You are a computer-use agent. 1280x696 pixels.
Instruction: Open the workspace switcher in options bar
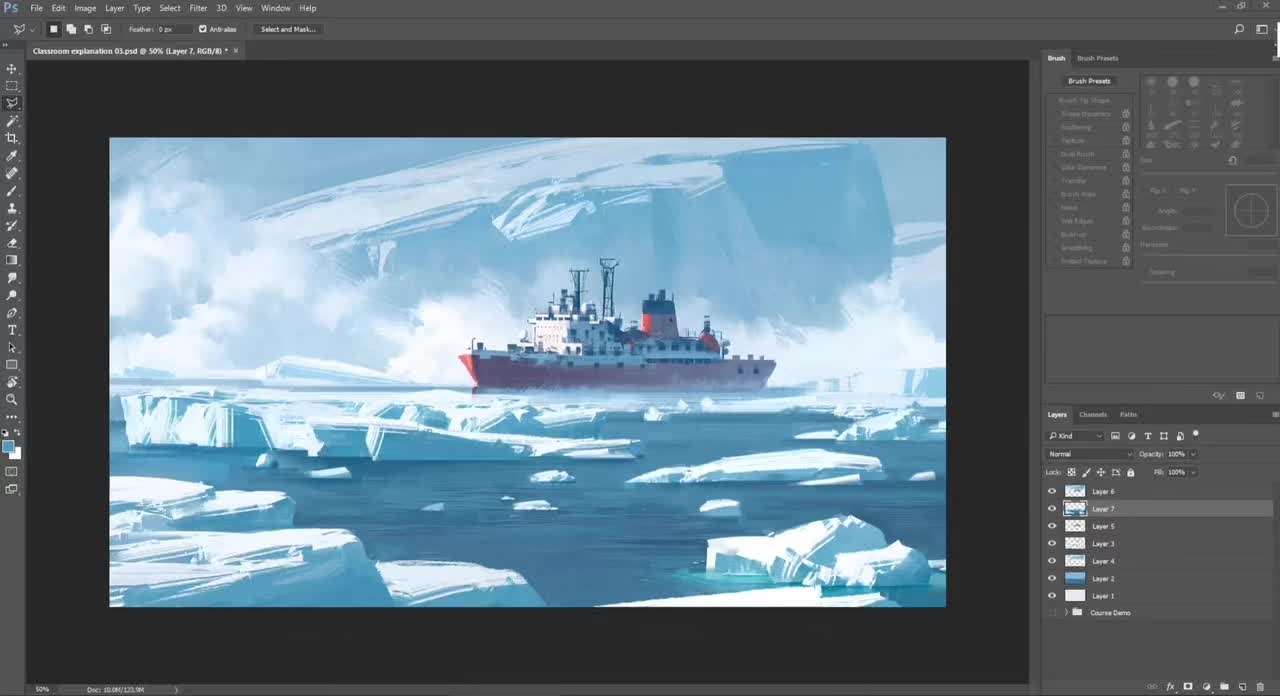tap(1263, 29)
